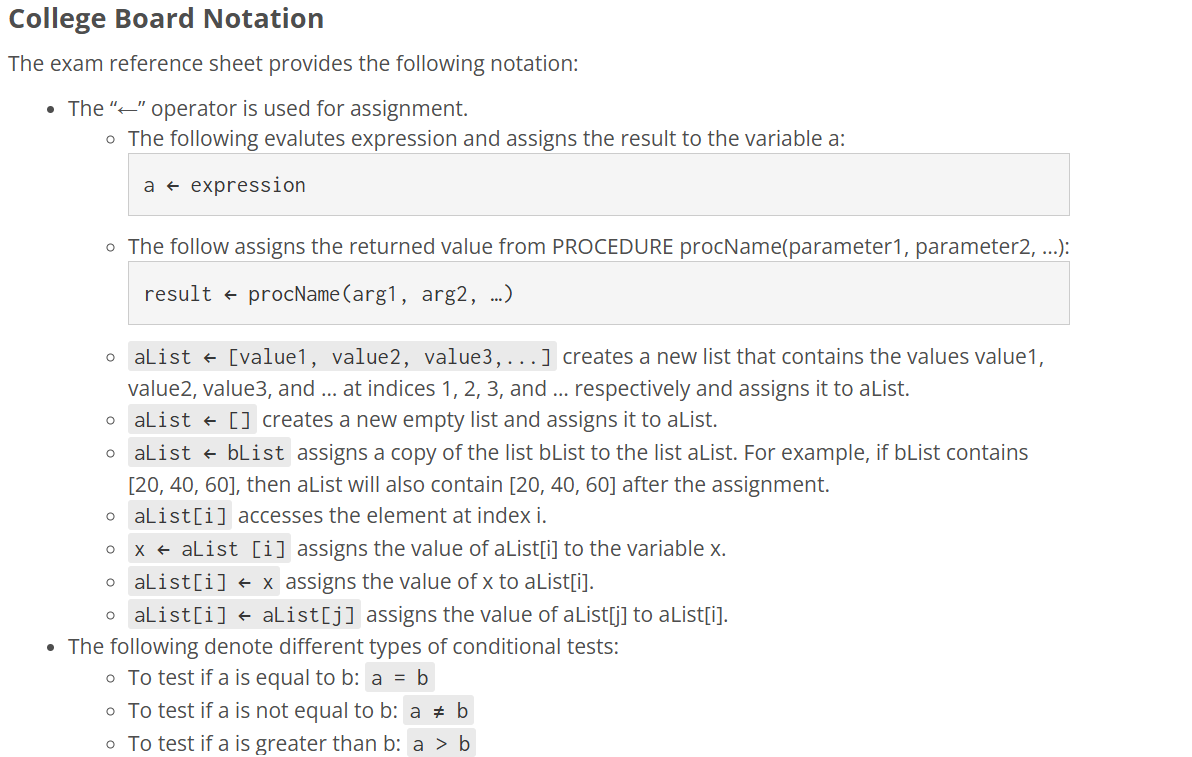Image resolution: width=1192 pixels, height=757 pixels.
Task: Click the 'aList ← [value1, value2, value3,...]' code snippet
Action: click(342, 356)
